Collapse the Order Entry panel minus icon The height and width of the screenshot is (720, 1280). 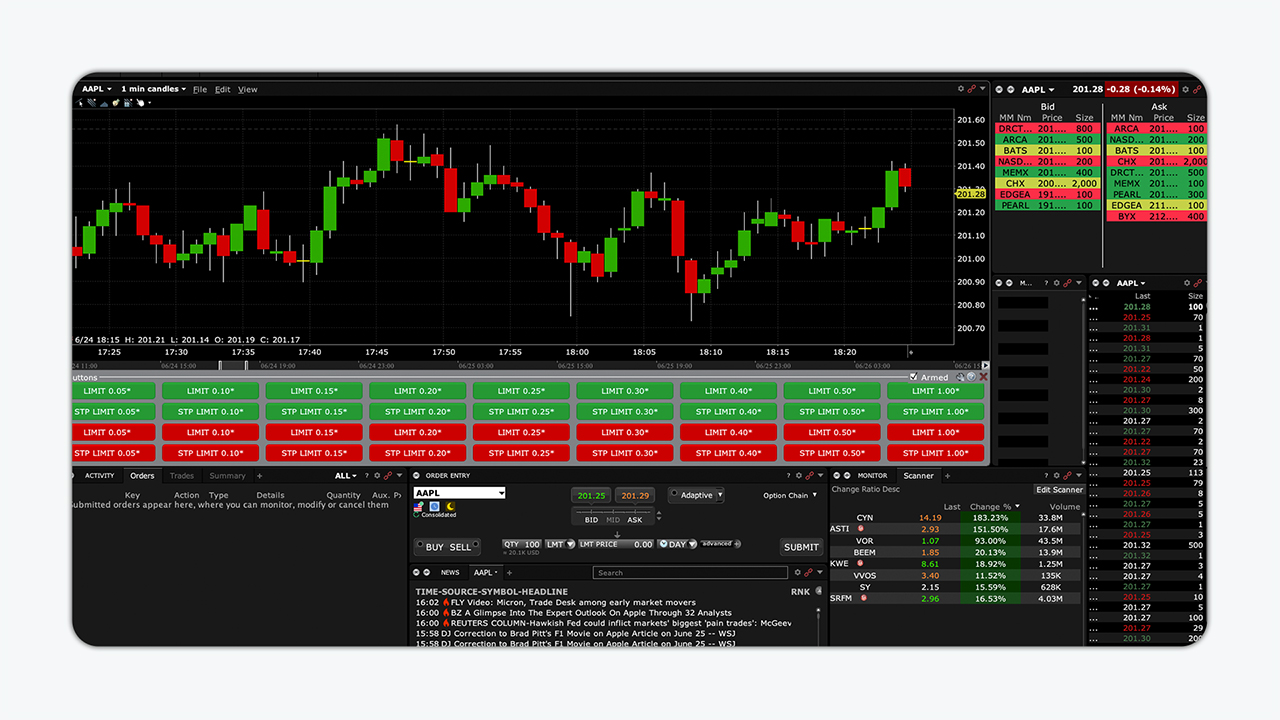click(x=416, y=476)
